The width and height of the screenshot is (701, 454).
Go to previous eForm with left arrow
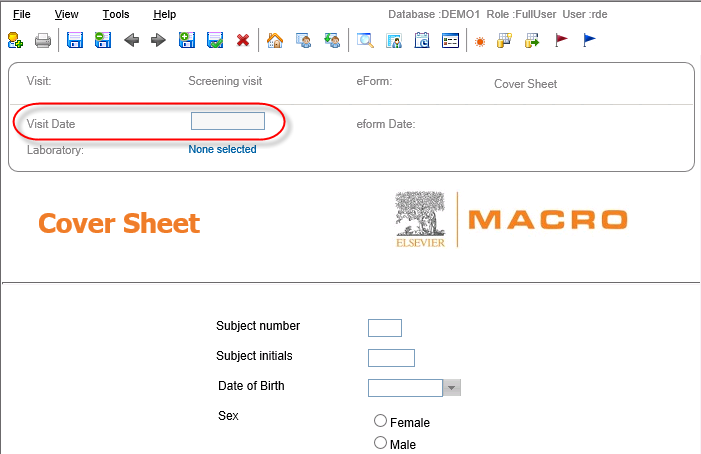tap(131, 41)
